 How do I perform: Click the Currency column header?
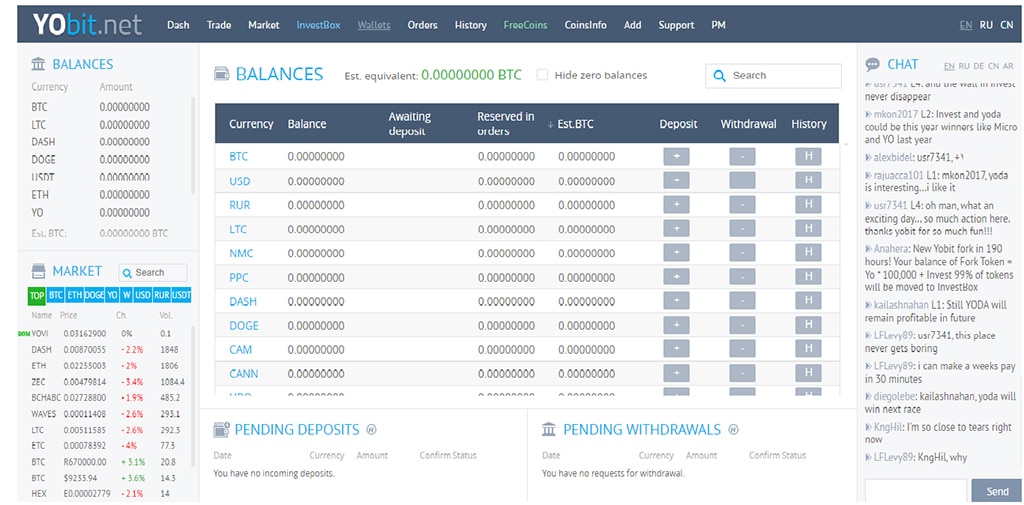pos(251,124)
